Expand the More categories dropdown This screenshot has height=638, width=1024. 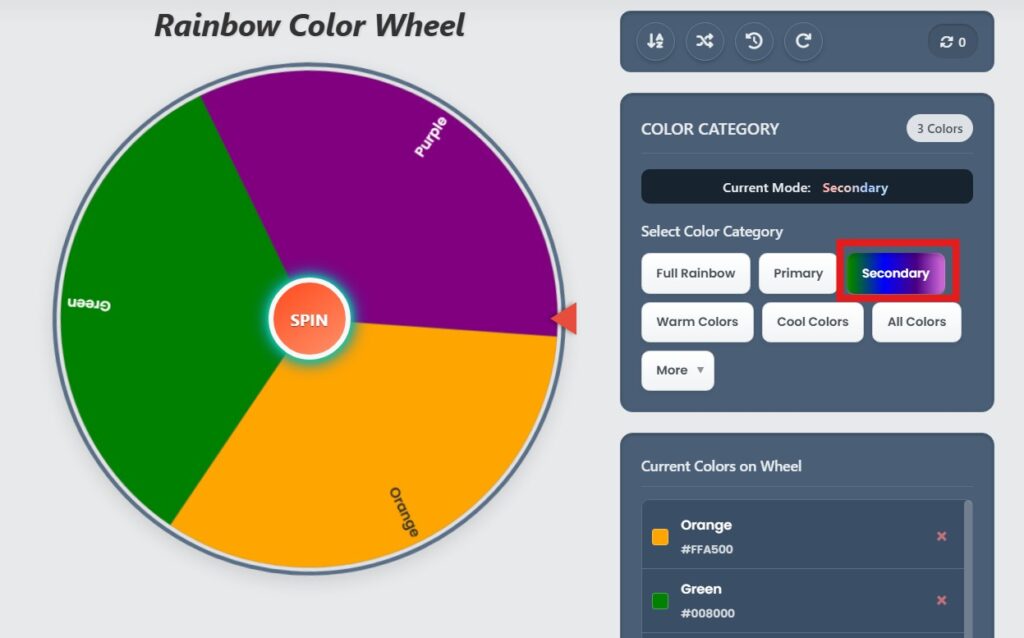(x=677, y=370)
